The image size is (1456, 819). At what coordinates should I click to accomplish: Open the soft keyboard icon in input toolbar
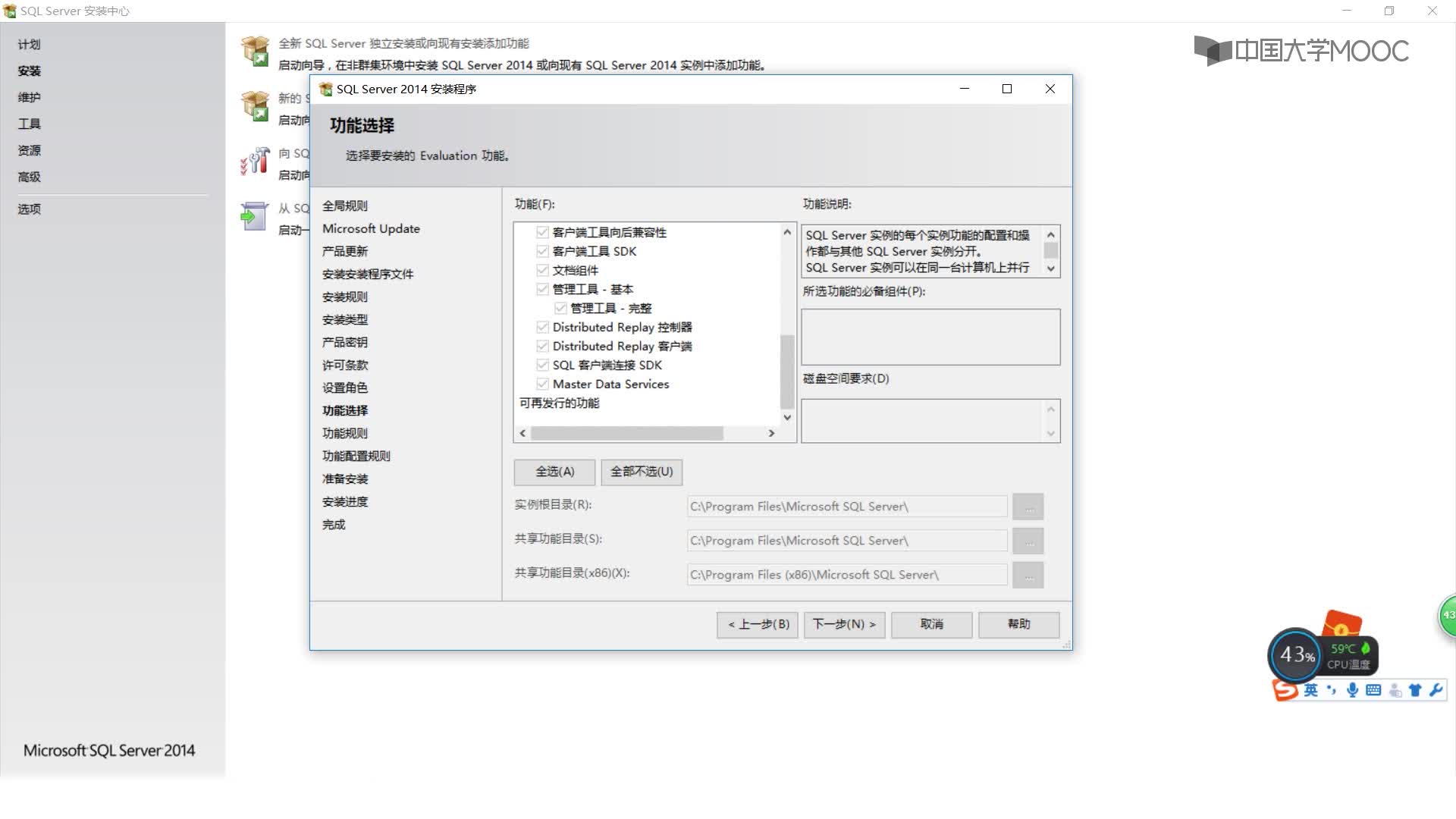pyautogui.click(x=1373, y=690)
